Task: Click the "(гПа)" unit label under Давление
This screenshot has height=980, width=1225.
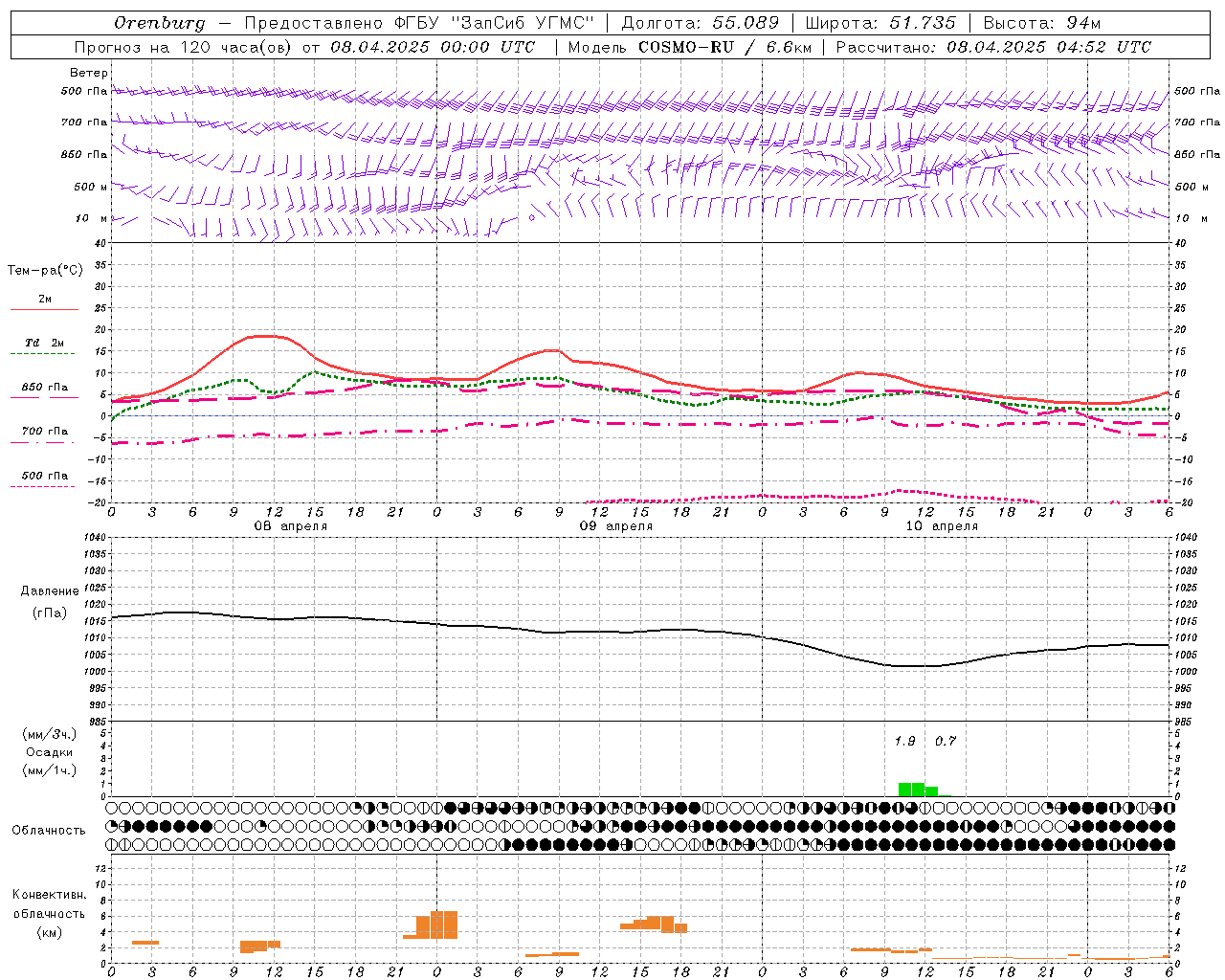Action: coord(50,613)
